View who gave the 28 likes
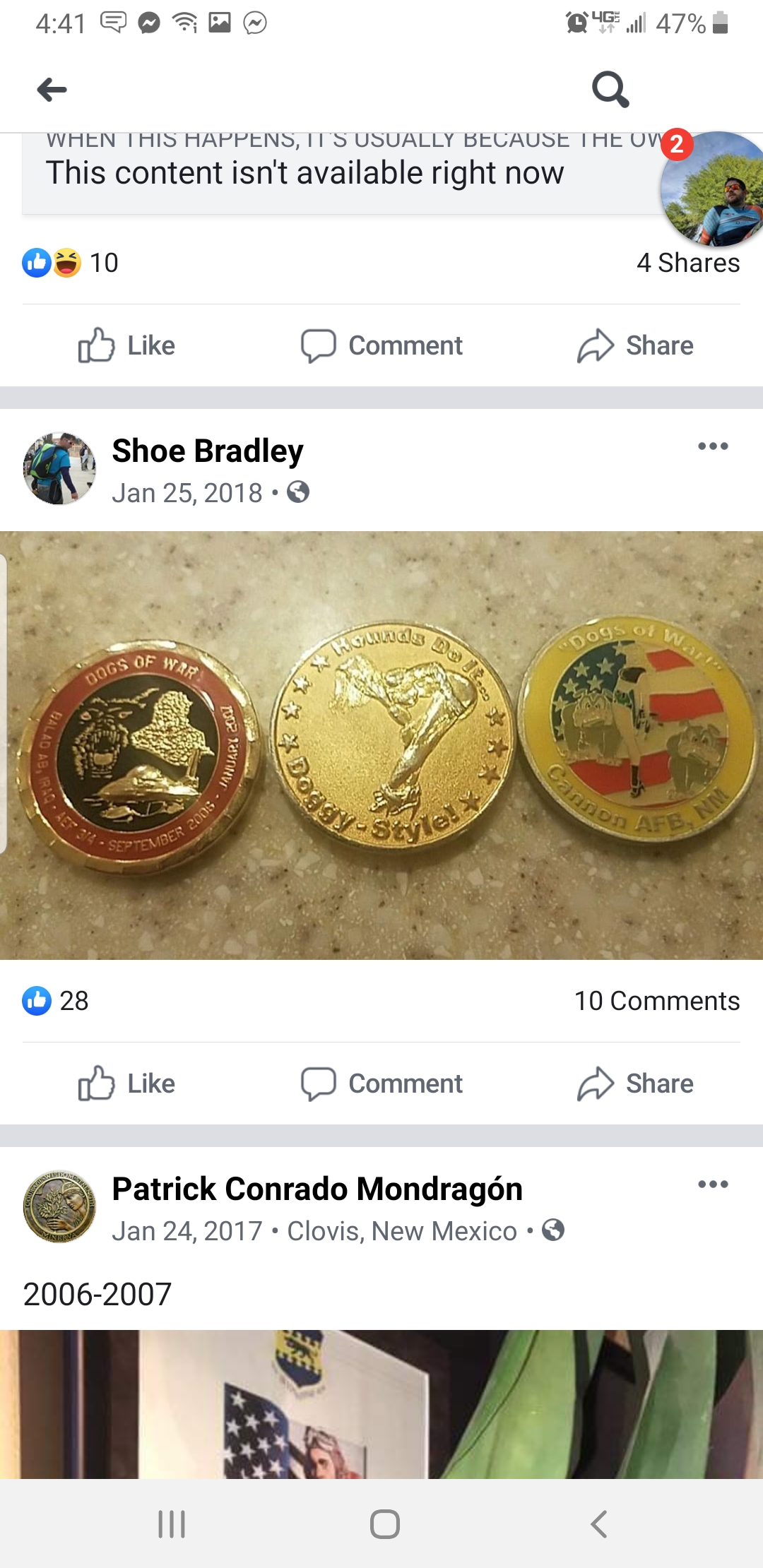The width and height of the screenshot is (763, 1568). 55,1001
